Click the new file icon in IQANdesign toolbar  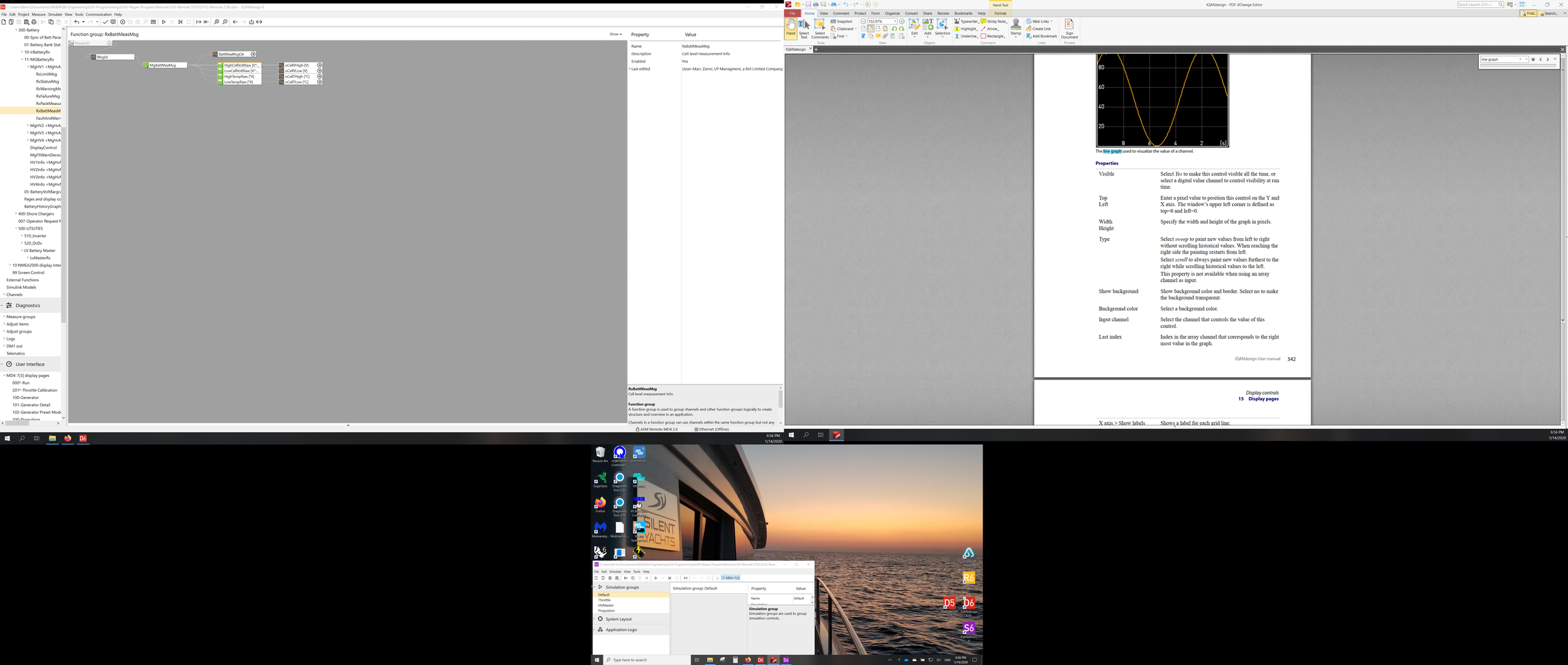3,22
